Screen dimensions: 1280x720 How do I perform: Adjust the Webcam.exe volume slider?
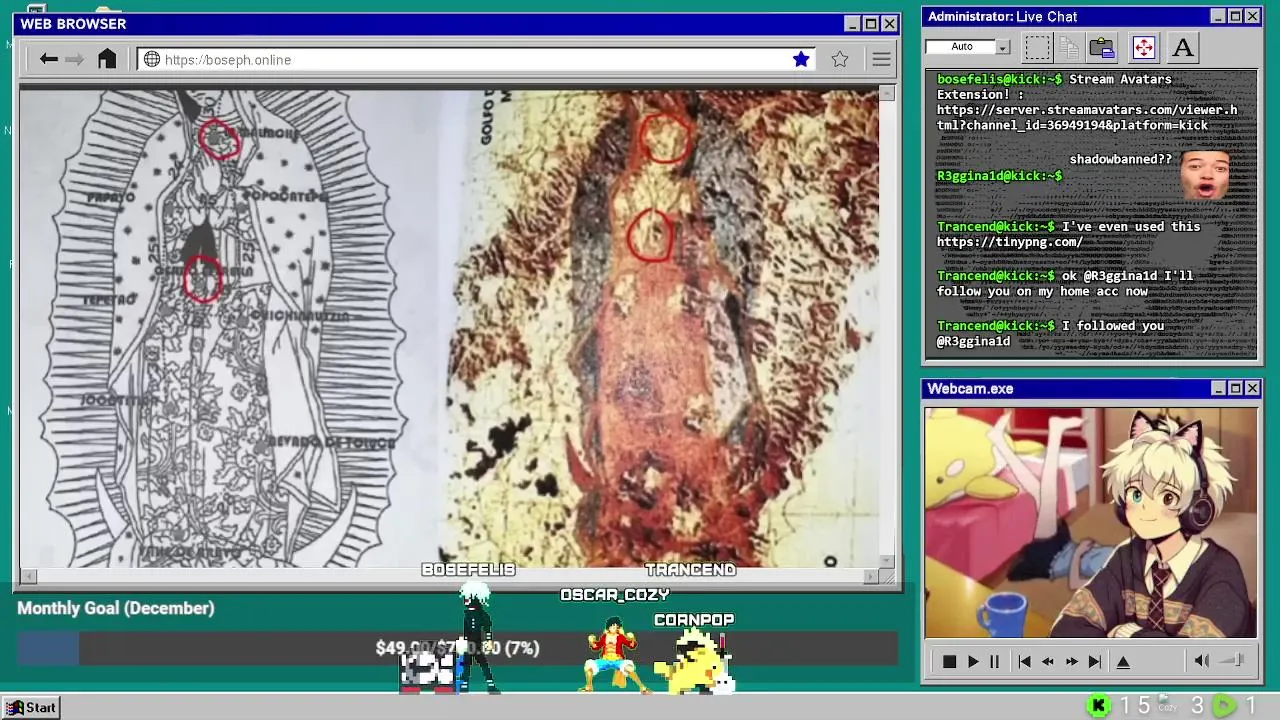tap(1233, 660)
